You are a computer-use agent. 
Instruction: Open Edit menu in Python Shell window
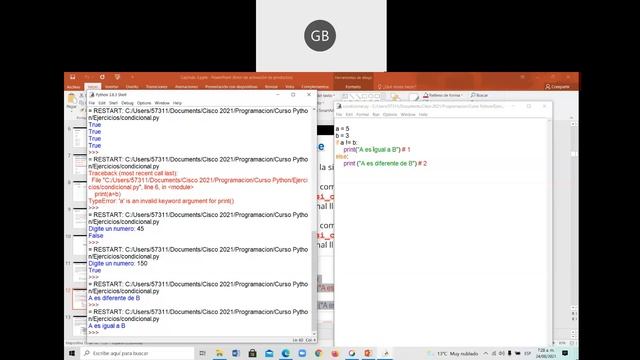tap(102, 103)
